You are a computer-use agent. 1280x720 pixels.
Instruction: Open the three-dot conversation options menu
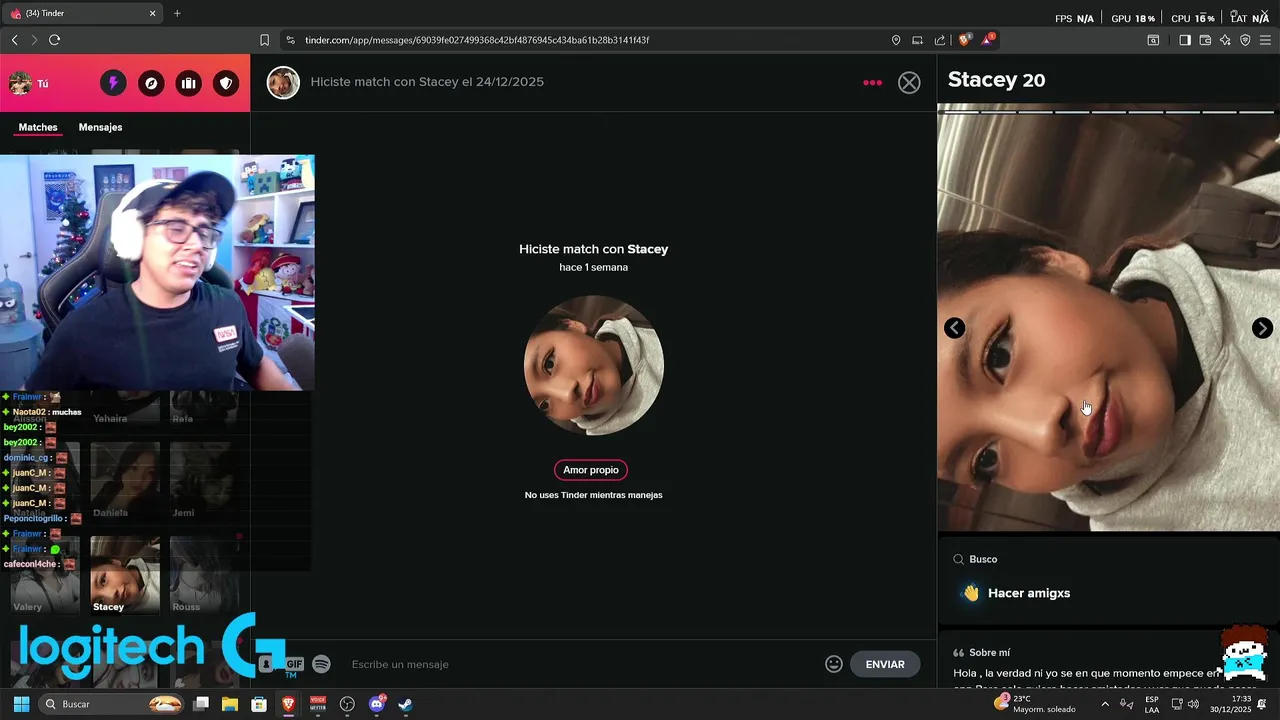click(872, 83)
